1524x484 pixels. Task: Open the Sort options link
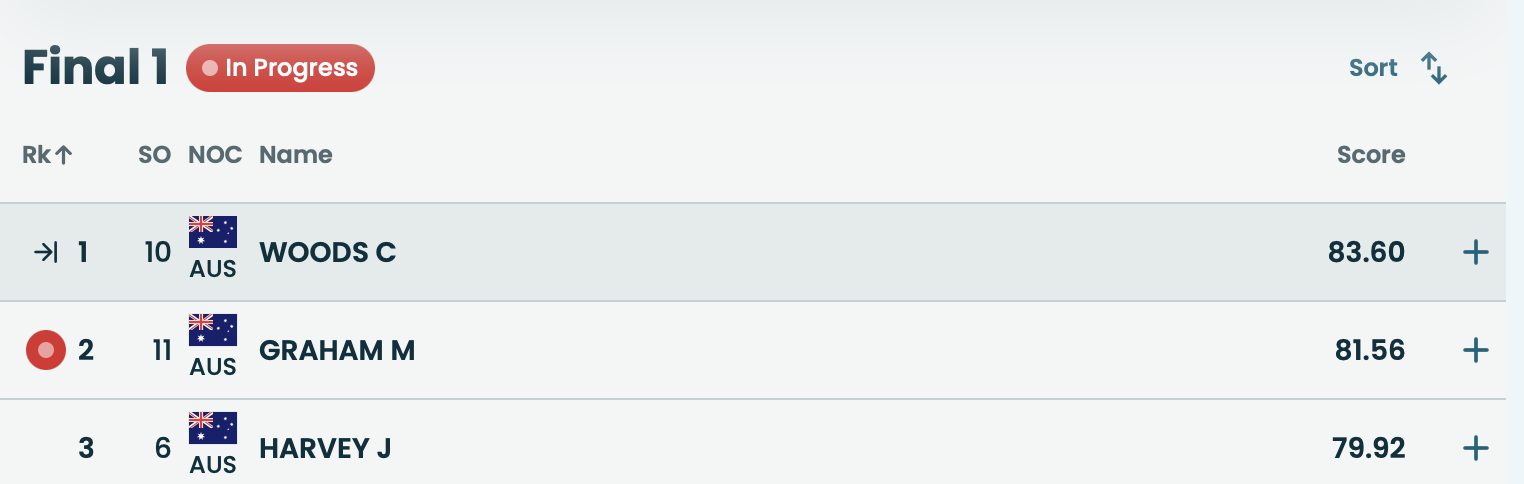click(1373, 68)
